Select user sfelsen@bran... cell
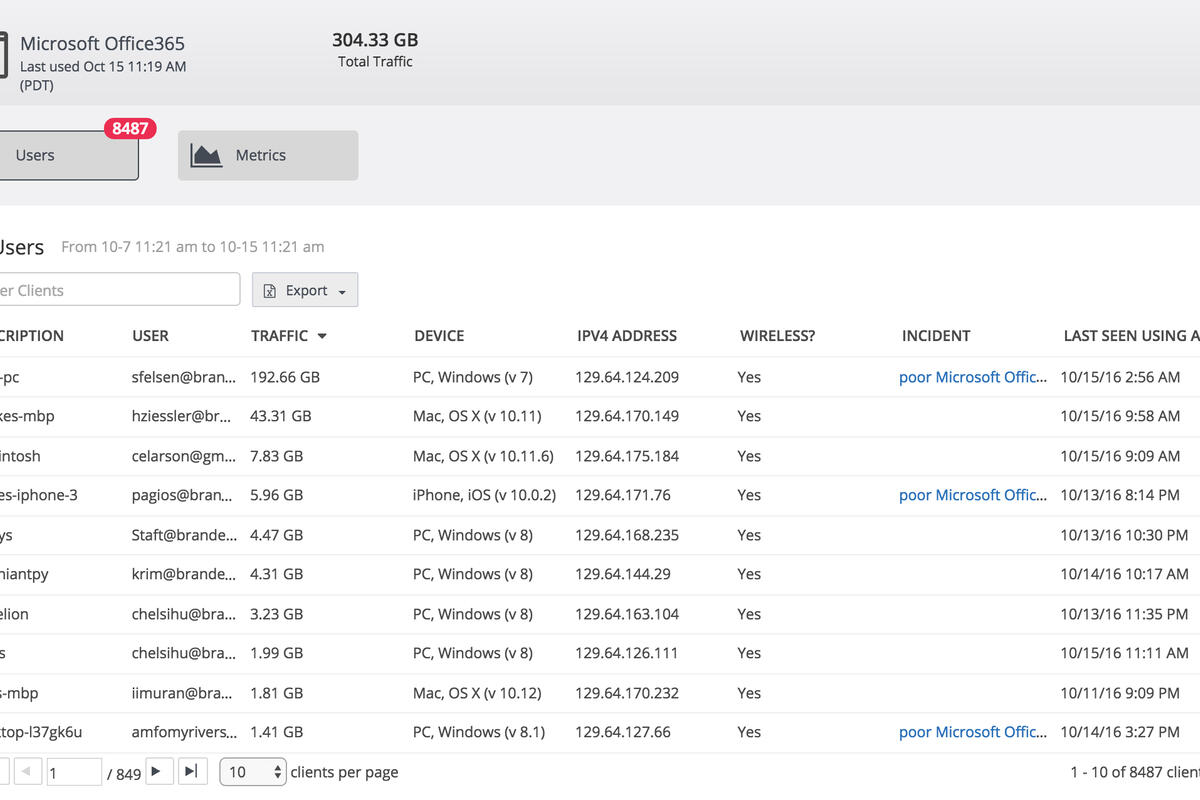 click(x=184, y=377)
